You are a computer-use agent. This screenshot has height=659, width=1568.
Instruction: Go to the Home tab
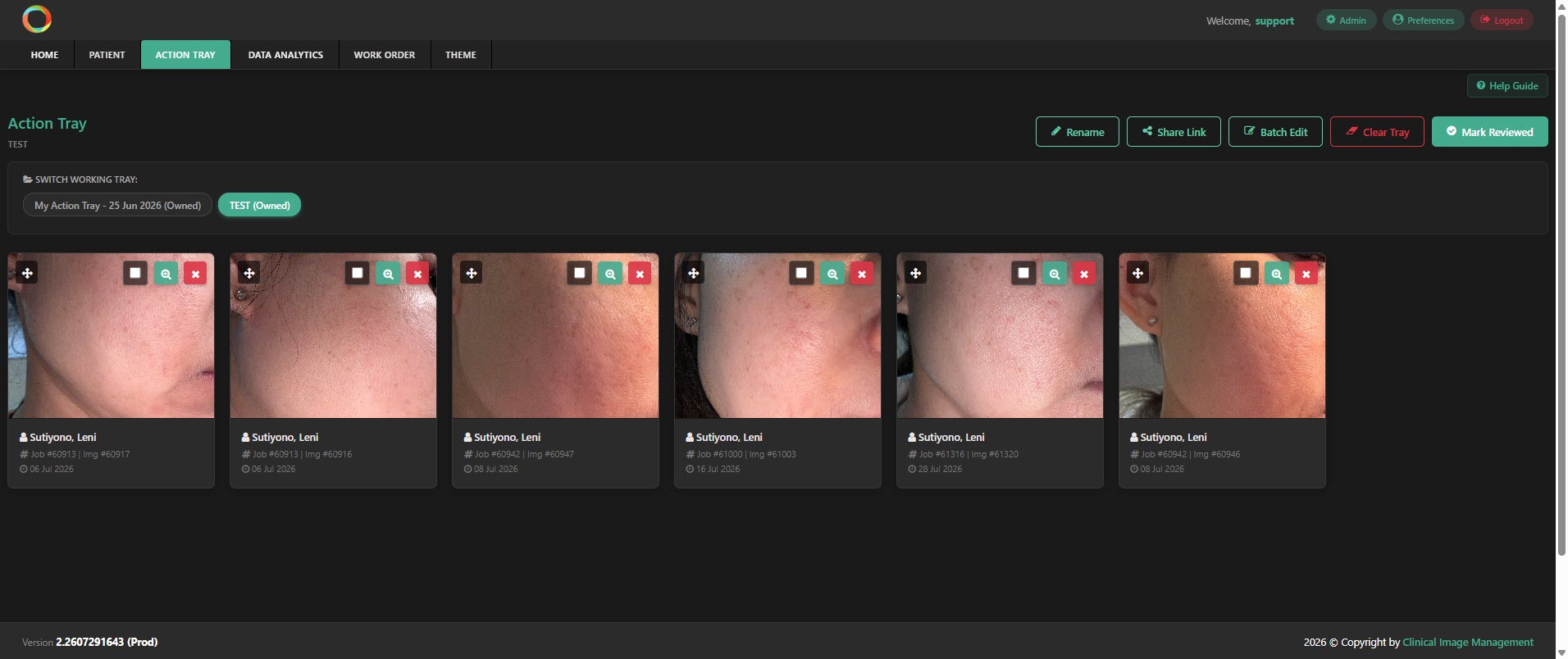44,55
